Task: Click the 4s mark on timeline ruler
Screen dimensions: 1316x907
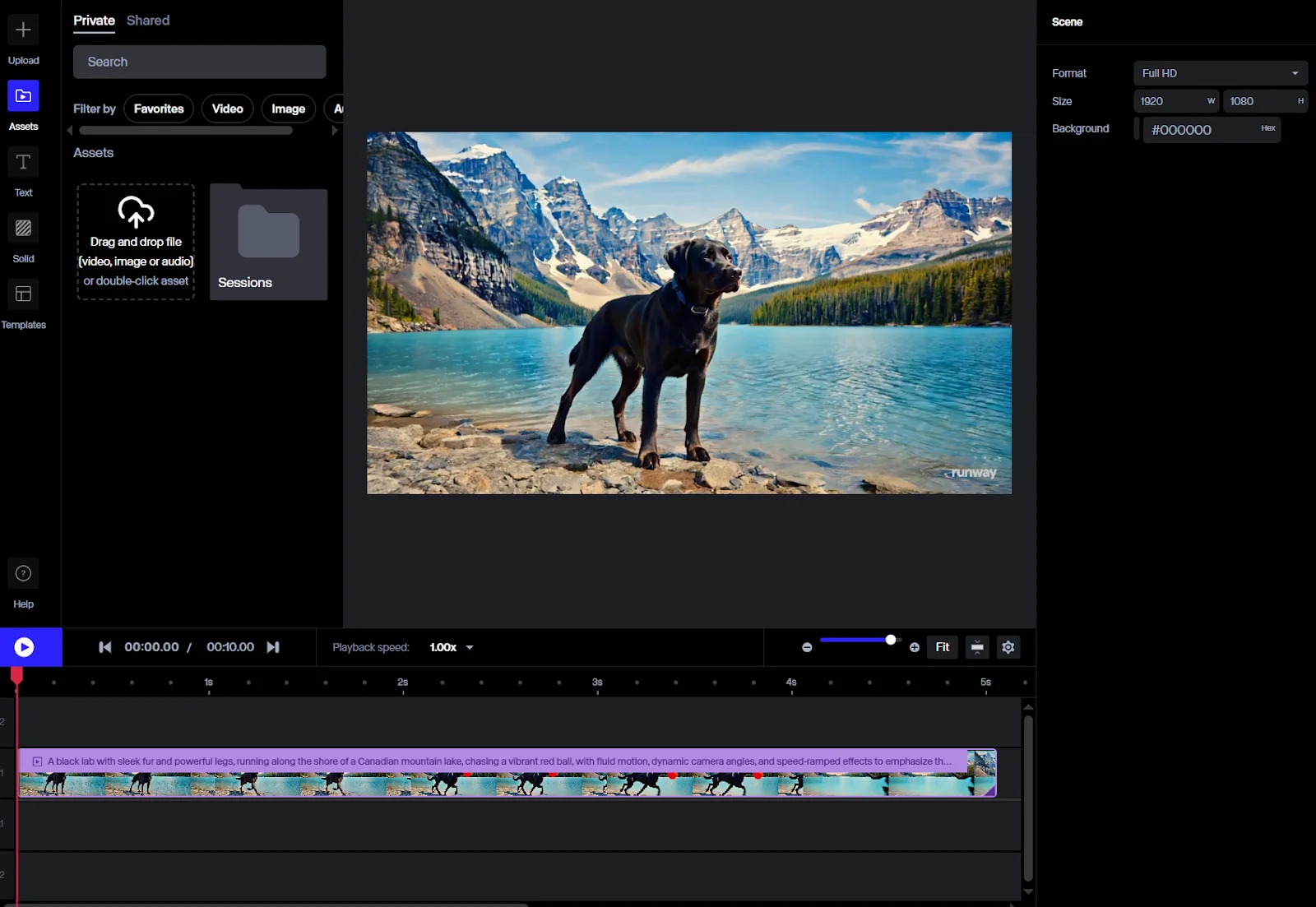Action: (x=791, y=683)
